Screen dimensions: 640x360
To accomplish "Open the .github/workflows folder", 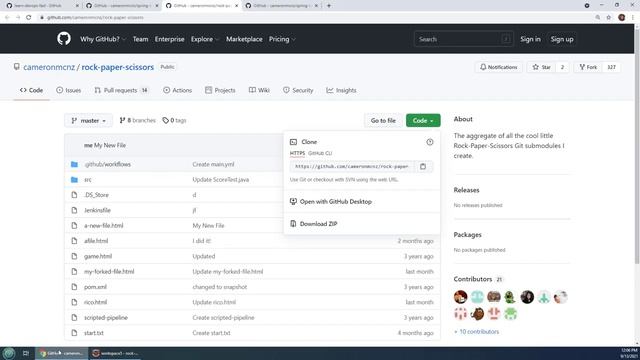I will click(107, 164).
